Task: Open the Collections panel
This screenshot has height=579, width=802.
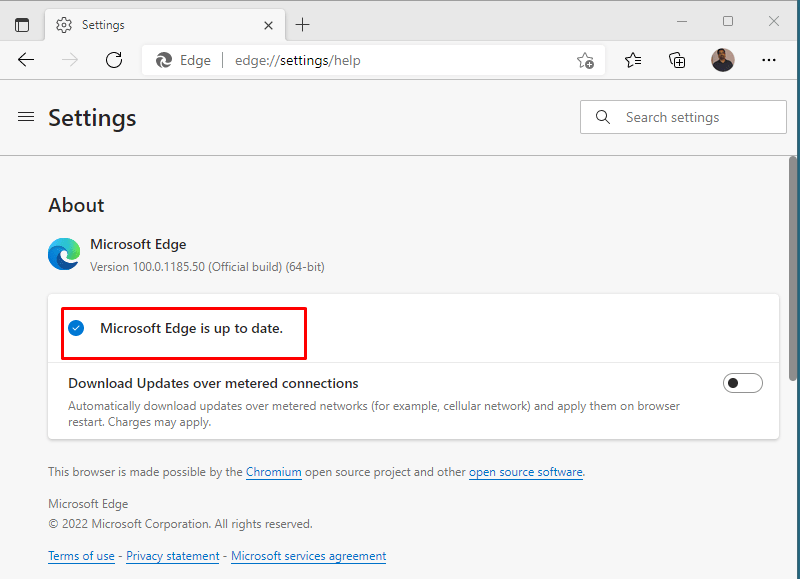Action: [677, 60]
